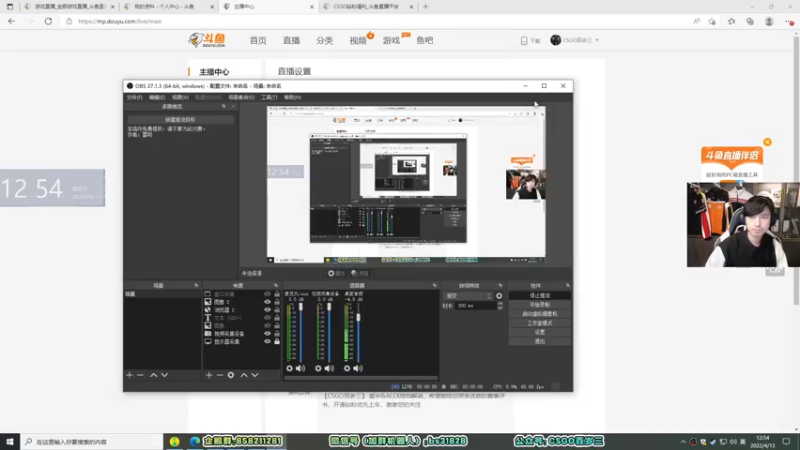Open the 编辑(E) menu in OBS
800x450 pixels.
click(x=157, y=97)
